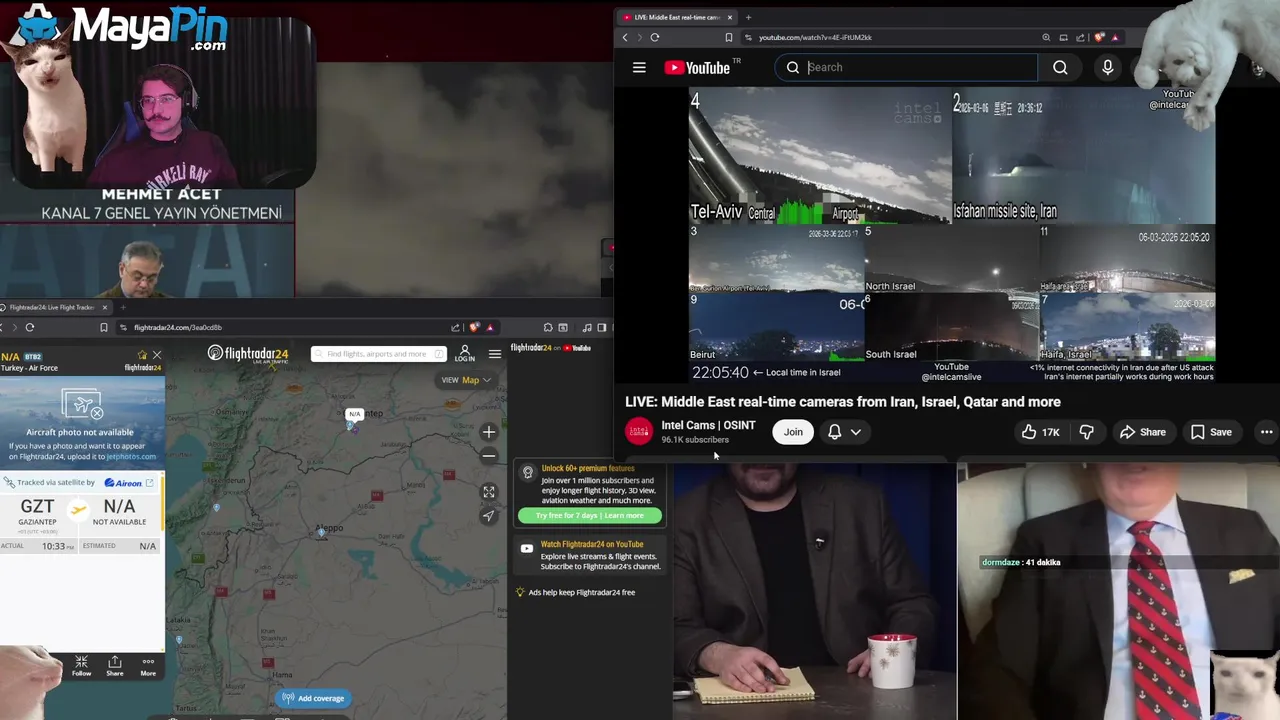Reload the Flightradar24 page
The image size is (1280, 720).
pyautogui.click(x=29, y=327)
